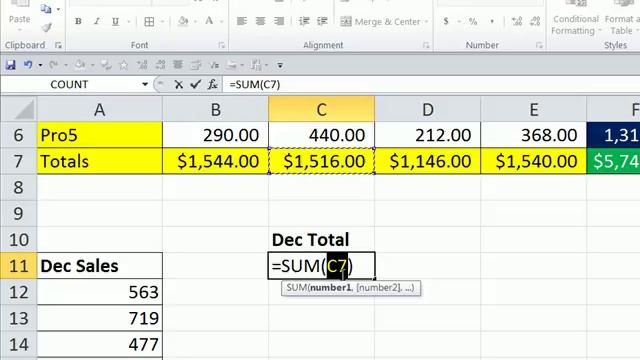
Task: Open Customize Quick Access Toolbar dropdown
Action: coord(280,65)
